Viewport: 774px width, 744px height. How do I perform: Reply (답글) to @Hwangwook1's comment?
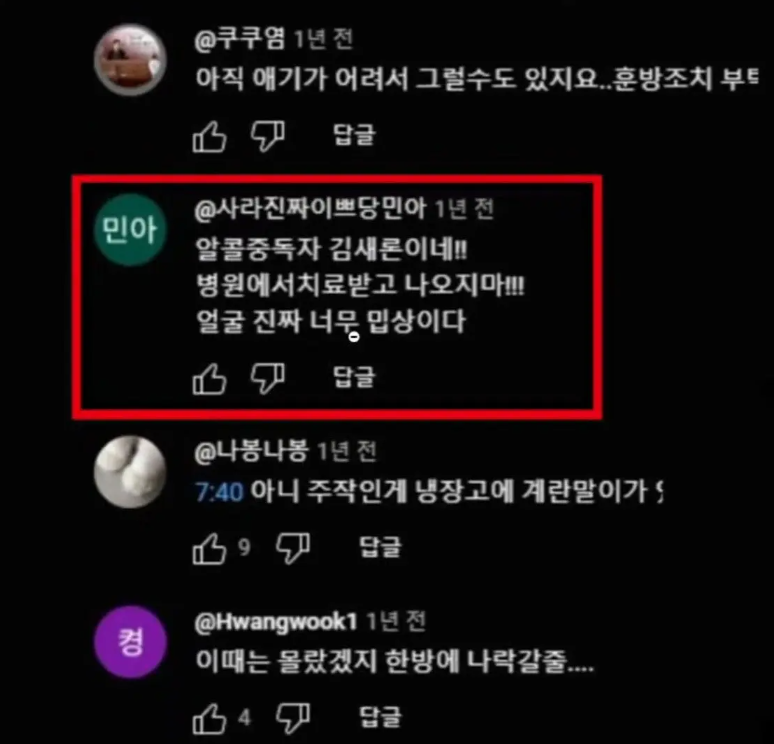[x=380, y=717]
